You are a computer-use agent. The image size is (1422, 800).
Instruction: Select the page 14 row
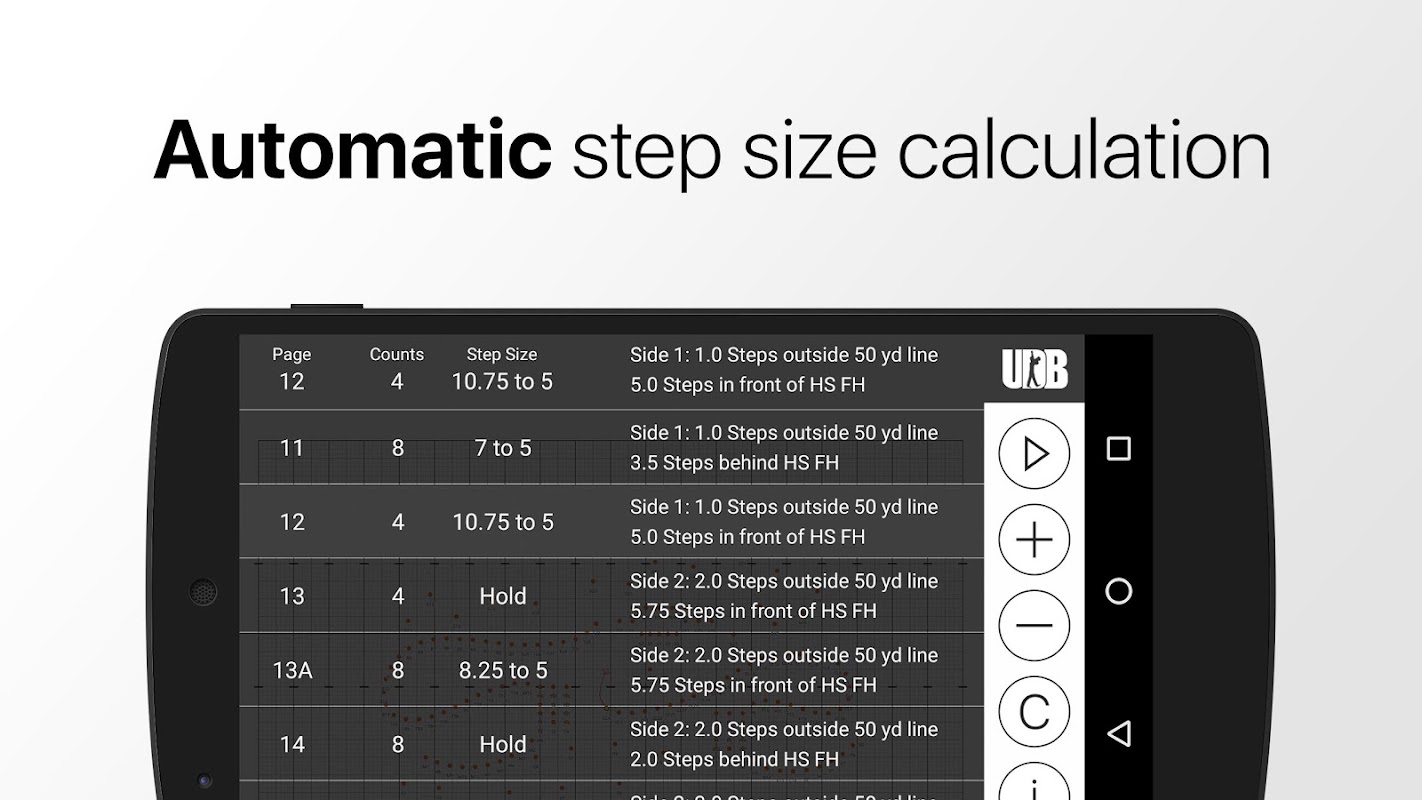click(x=612, y=743)
